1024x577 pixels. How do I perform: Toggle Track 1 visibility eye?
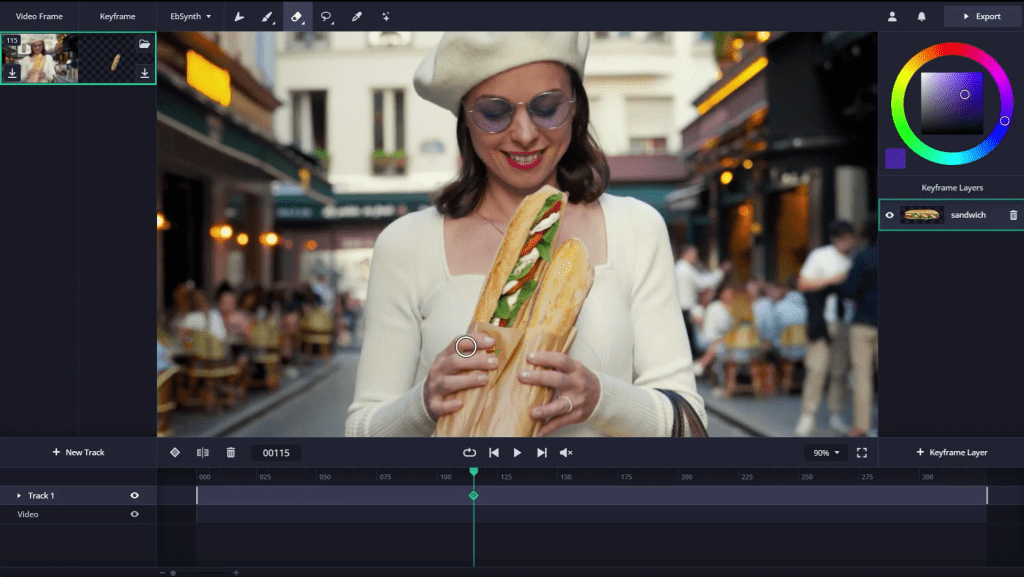tap(135, 495)
